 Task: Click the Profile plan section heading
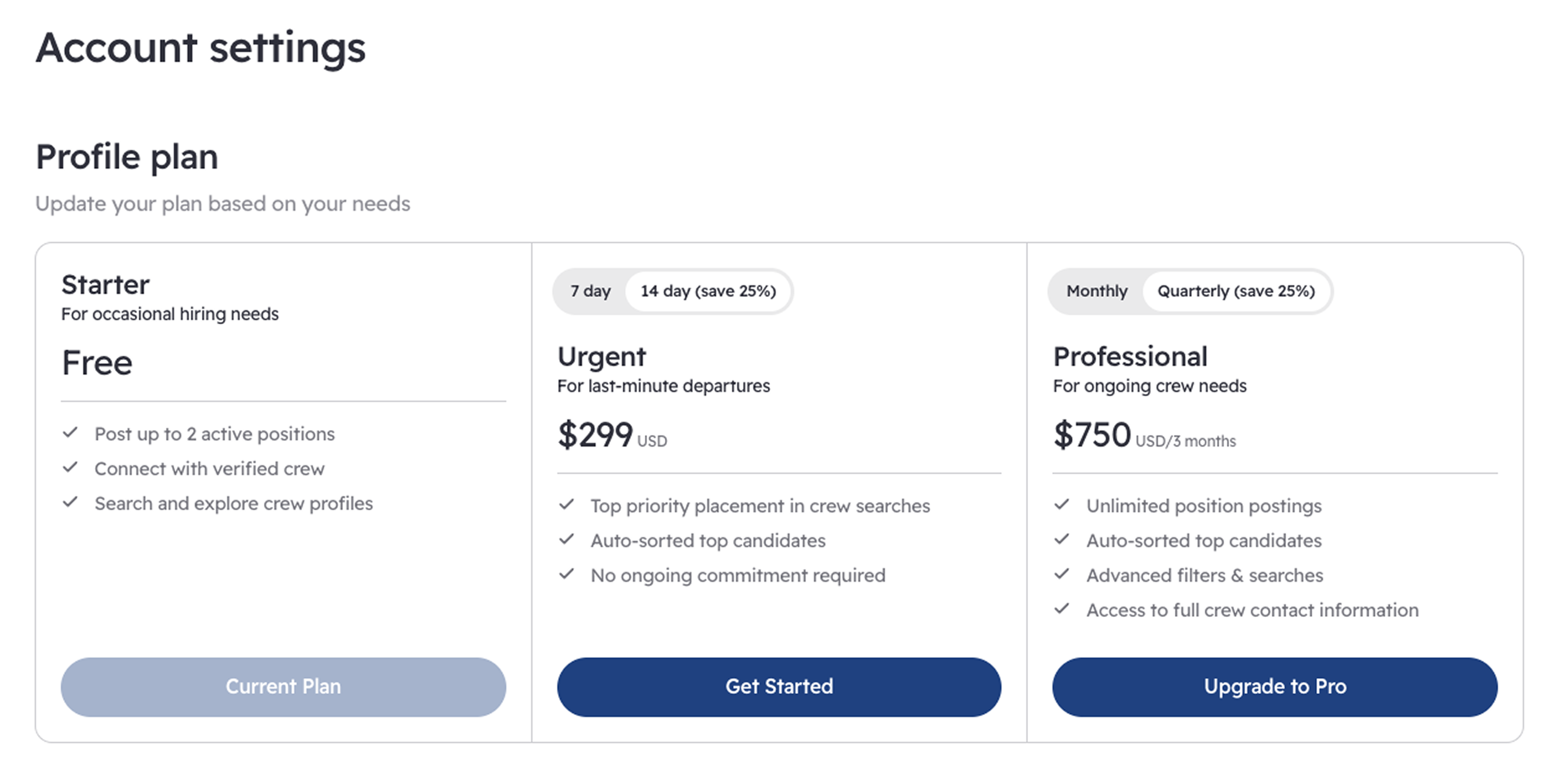(x=127, y=156)
